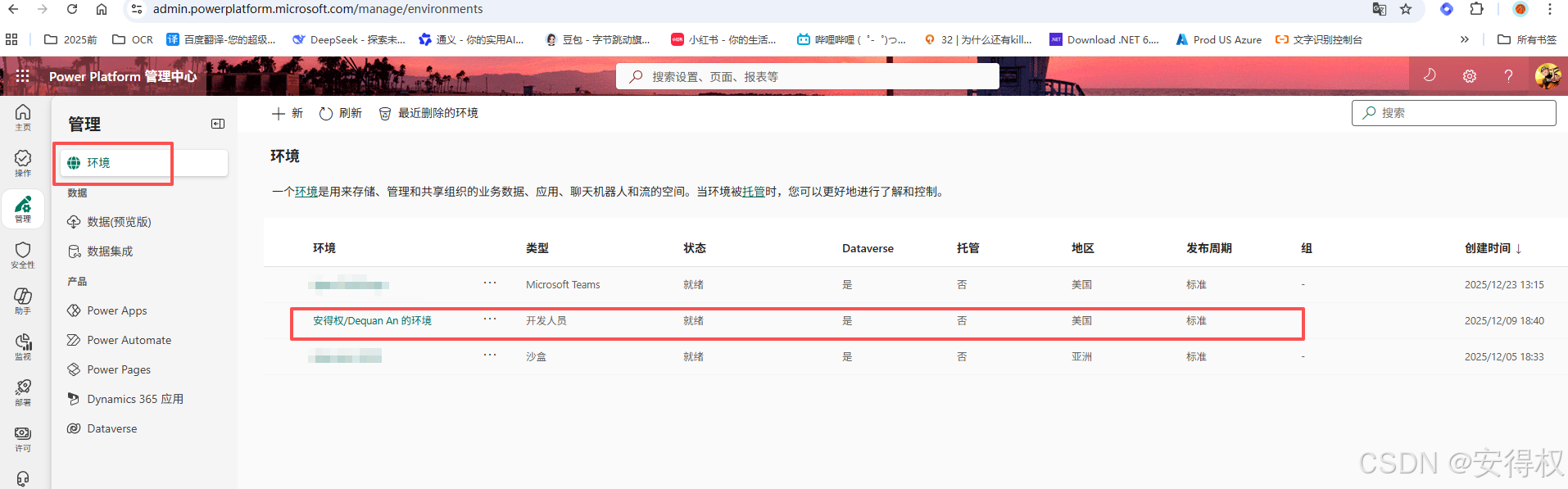The image size is (1568, 489).
Task: Open more options for Dequan An row
Action: pos(490,319)
